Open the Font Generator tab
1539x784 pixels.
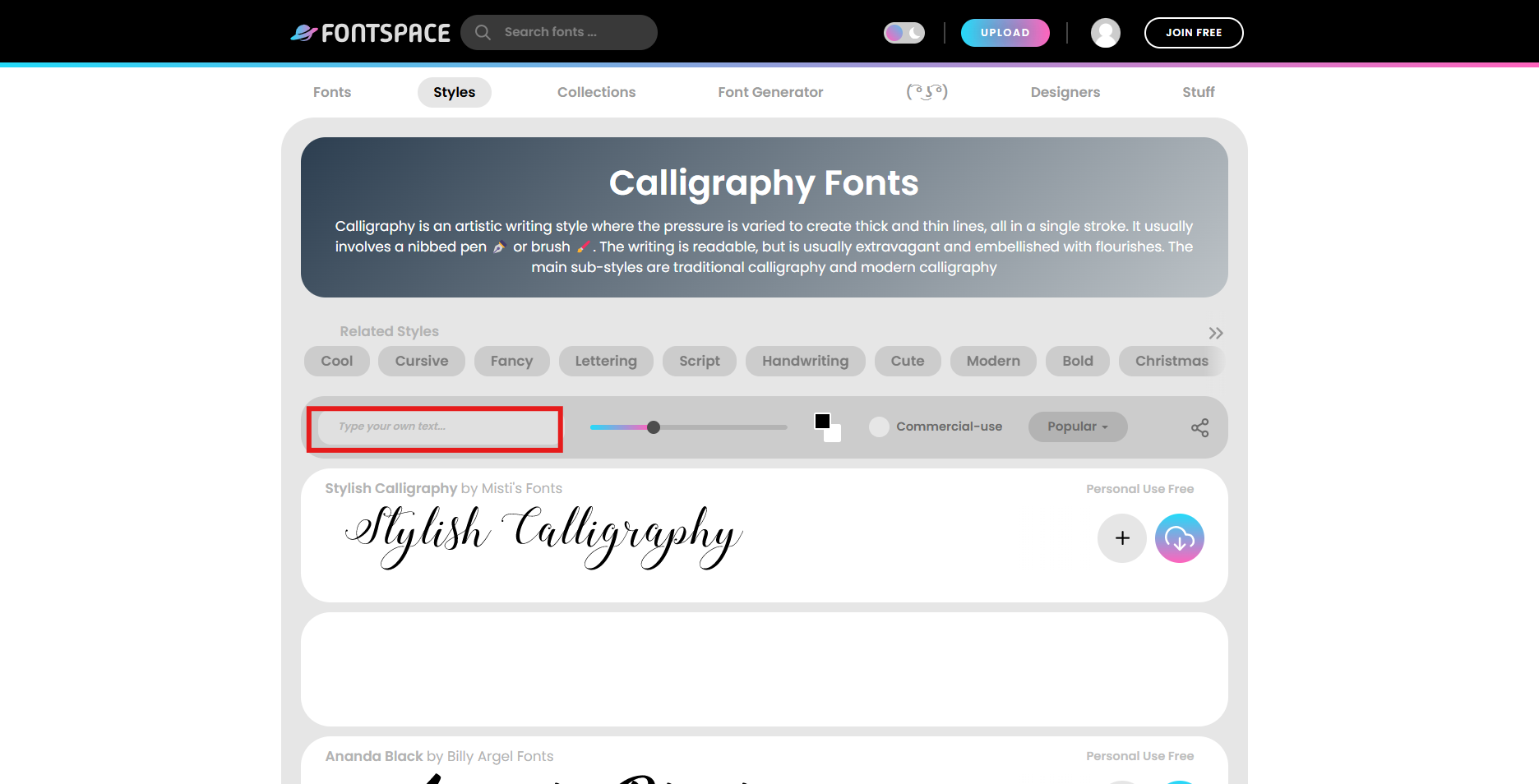769,92
